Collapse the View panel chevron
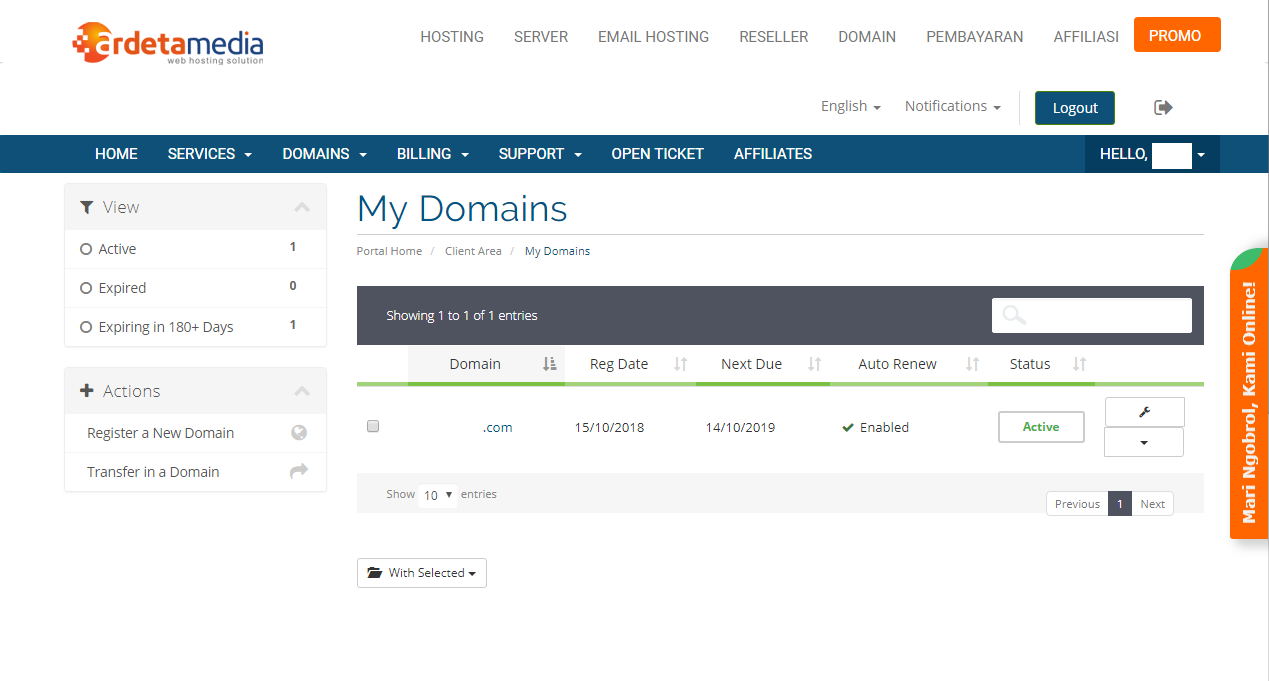Screen dimensions: 1269x681 click(x=302, y=207)
